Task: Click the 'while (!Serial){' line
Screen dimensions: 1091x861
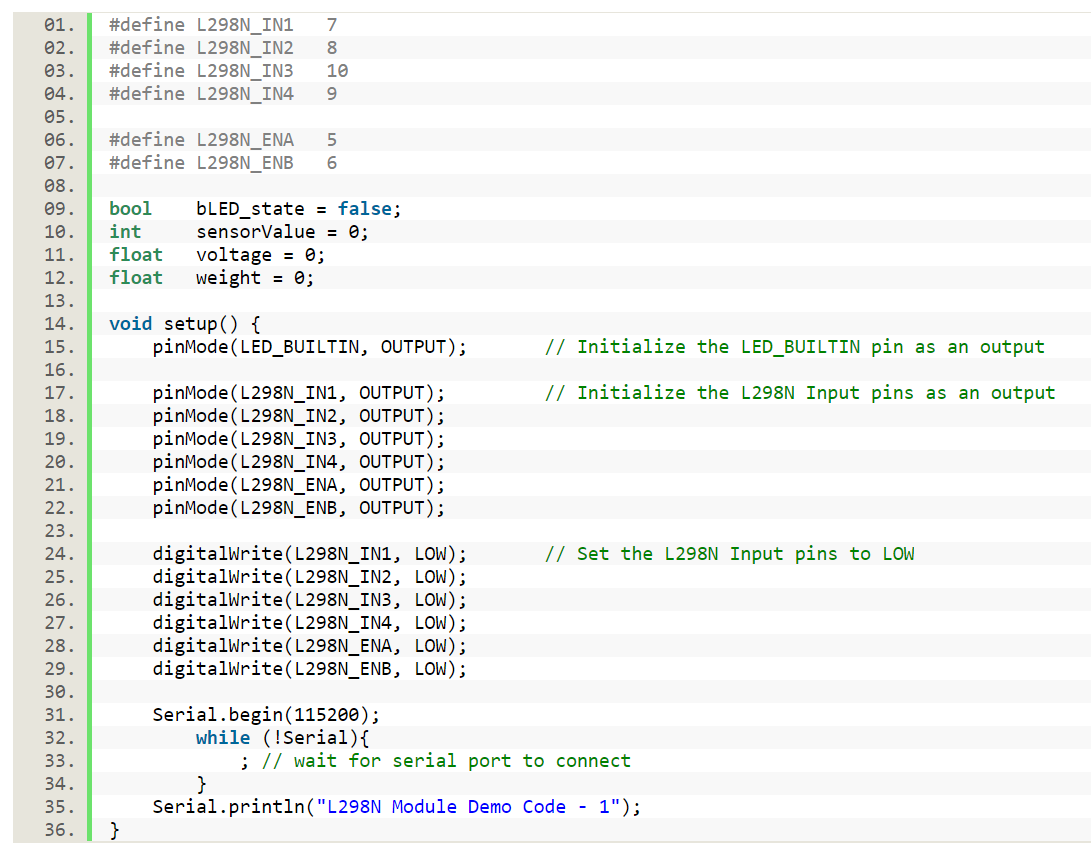Action: coord(282,738)
